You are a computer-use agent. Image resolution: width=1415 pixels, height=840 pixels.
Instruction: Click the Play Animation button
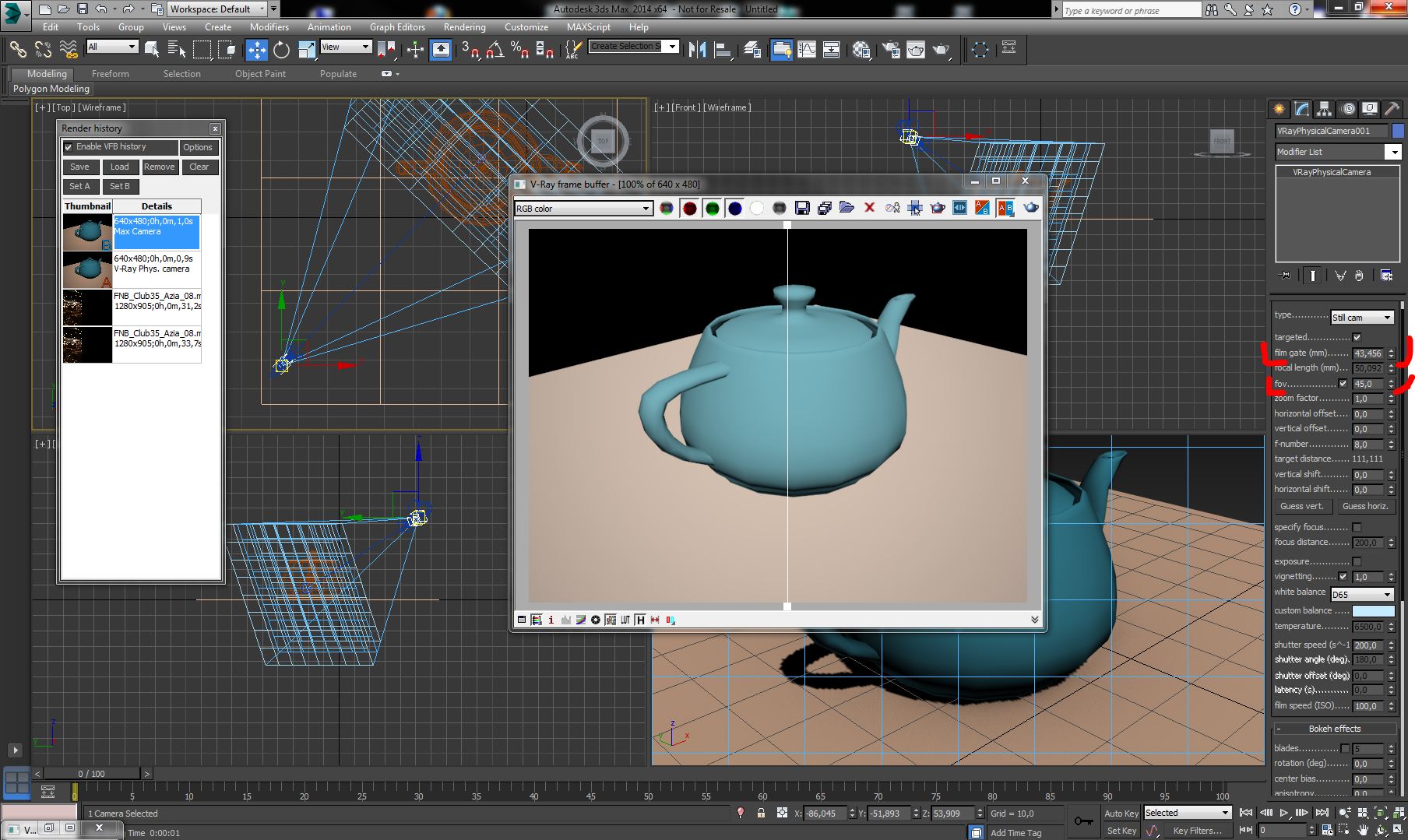tap(1284, 813)
